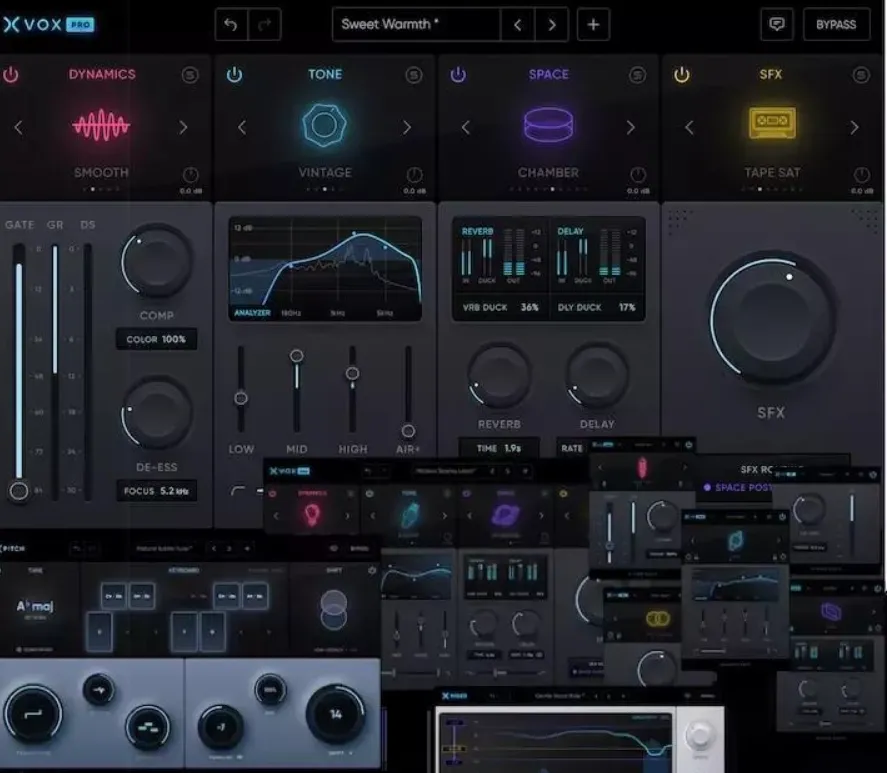The width and height of the screenshot is (887, 773).
Task: Click the redo arrow in top bar
Action: coord(264,24)
